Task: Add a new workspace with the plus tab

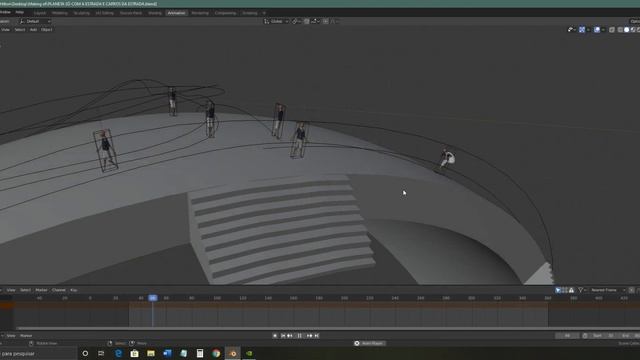Action: 264,13
